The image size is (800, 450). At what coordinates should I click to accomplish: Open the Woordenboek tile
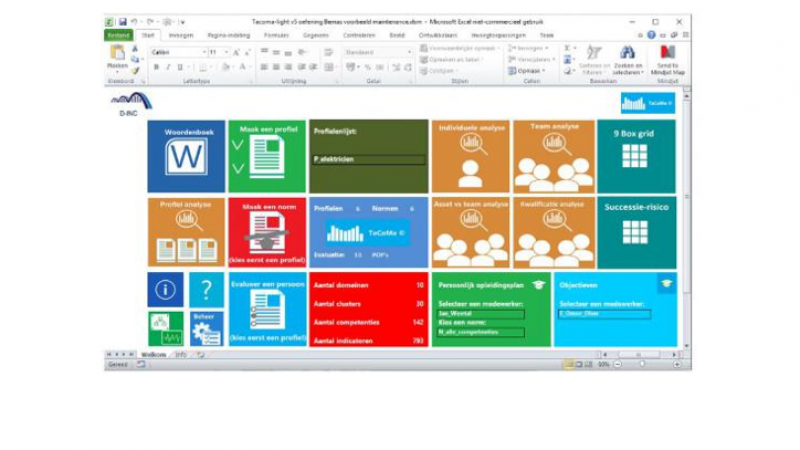[186, 156]
